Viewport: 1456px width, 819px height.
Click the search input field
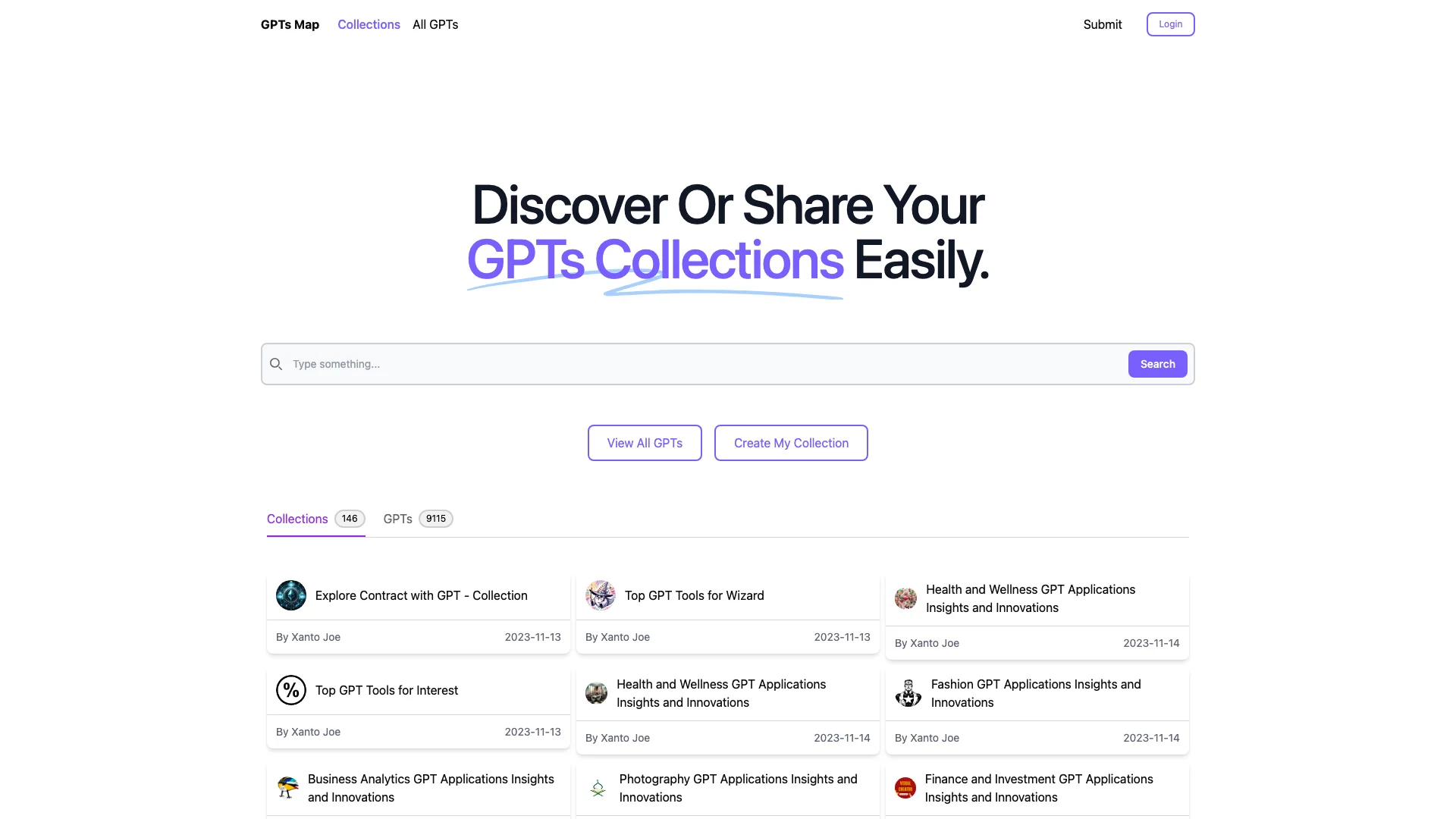700,363
